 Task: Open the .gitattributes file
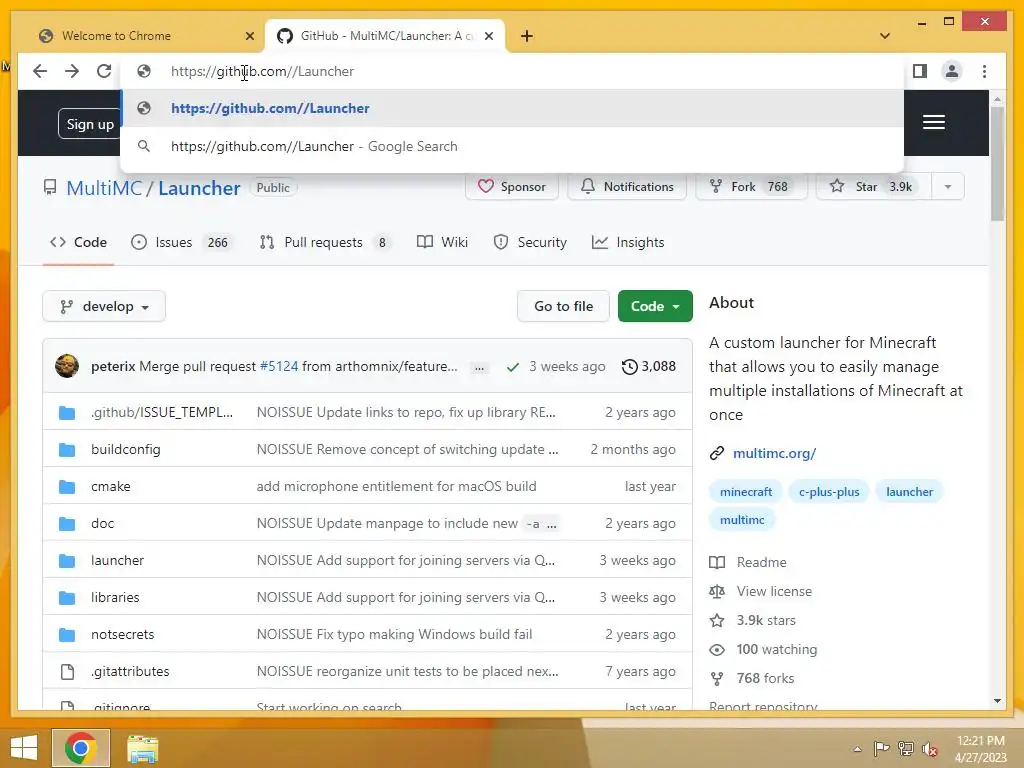[130, 671]
